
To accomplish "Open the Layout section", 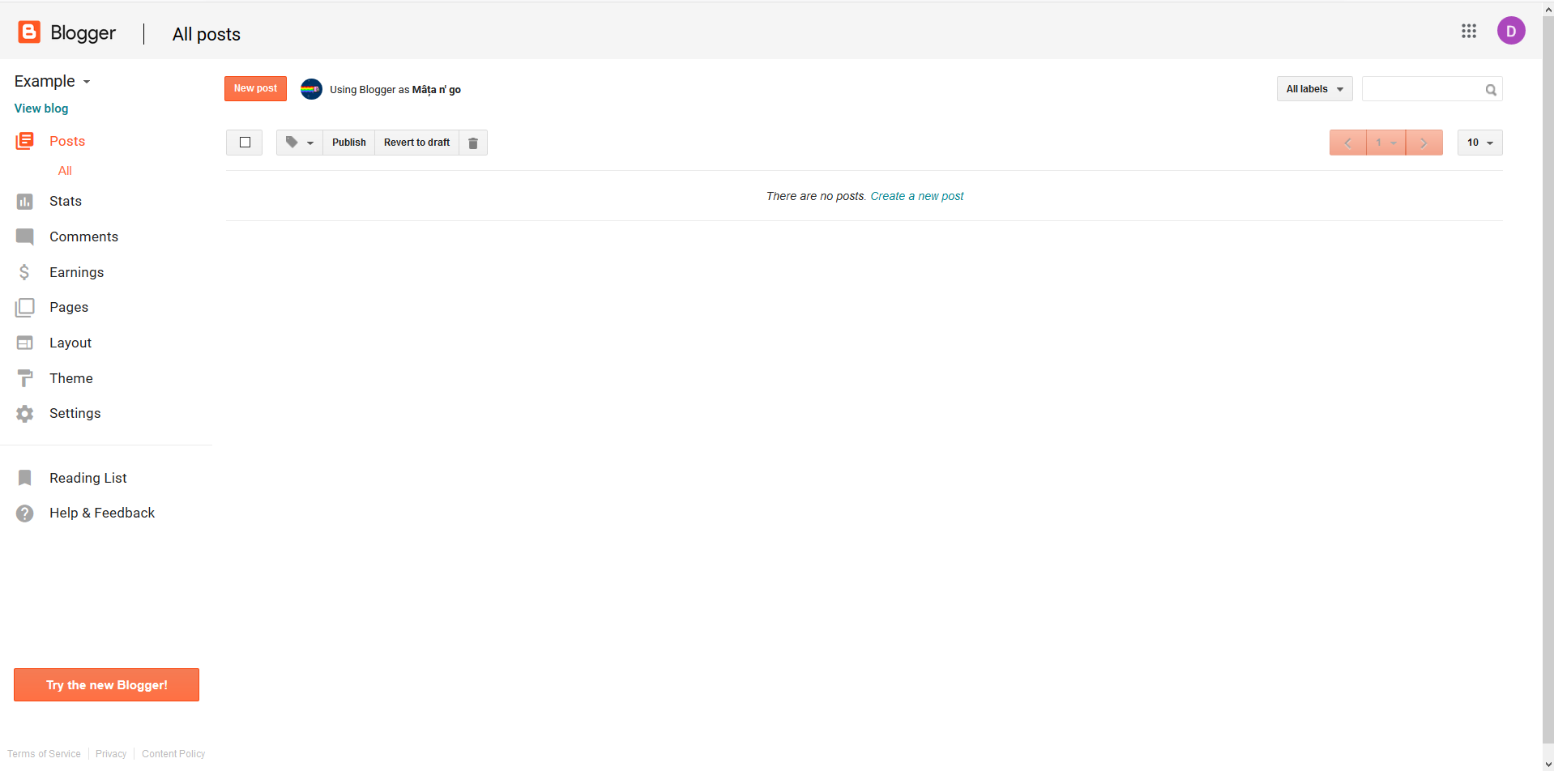I will (70, 343).
